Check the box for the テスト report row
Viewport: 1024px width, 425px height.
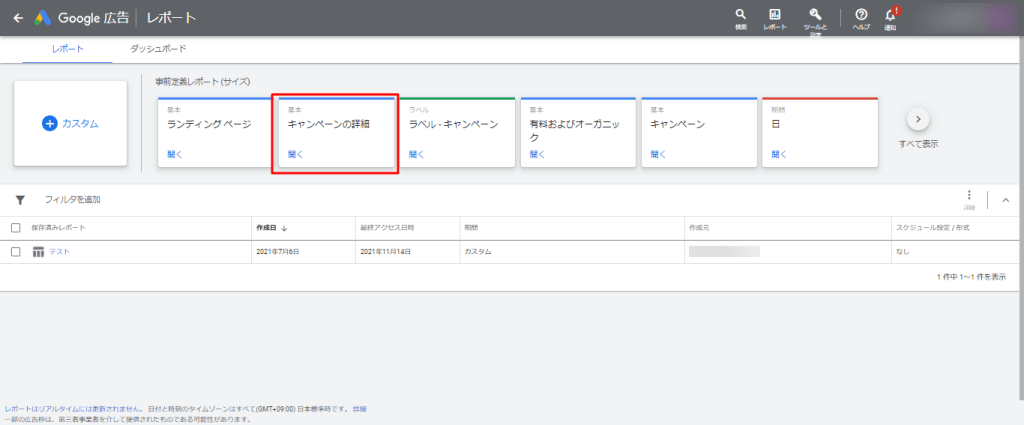(16, 252)
